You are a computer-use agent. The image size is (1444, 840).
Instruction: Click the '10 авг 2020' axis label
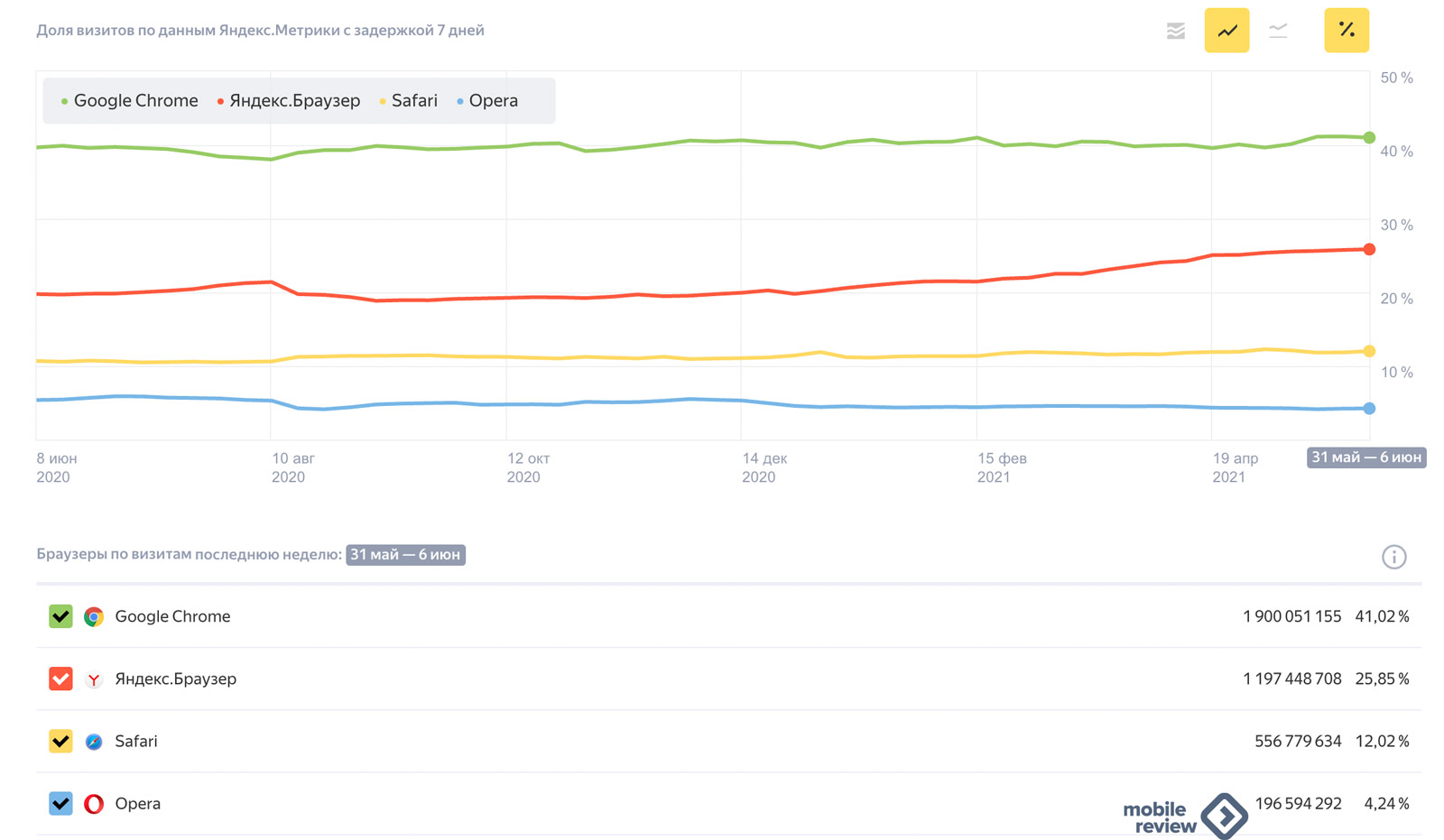tap(293, 467)
